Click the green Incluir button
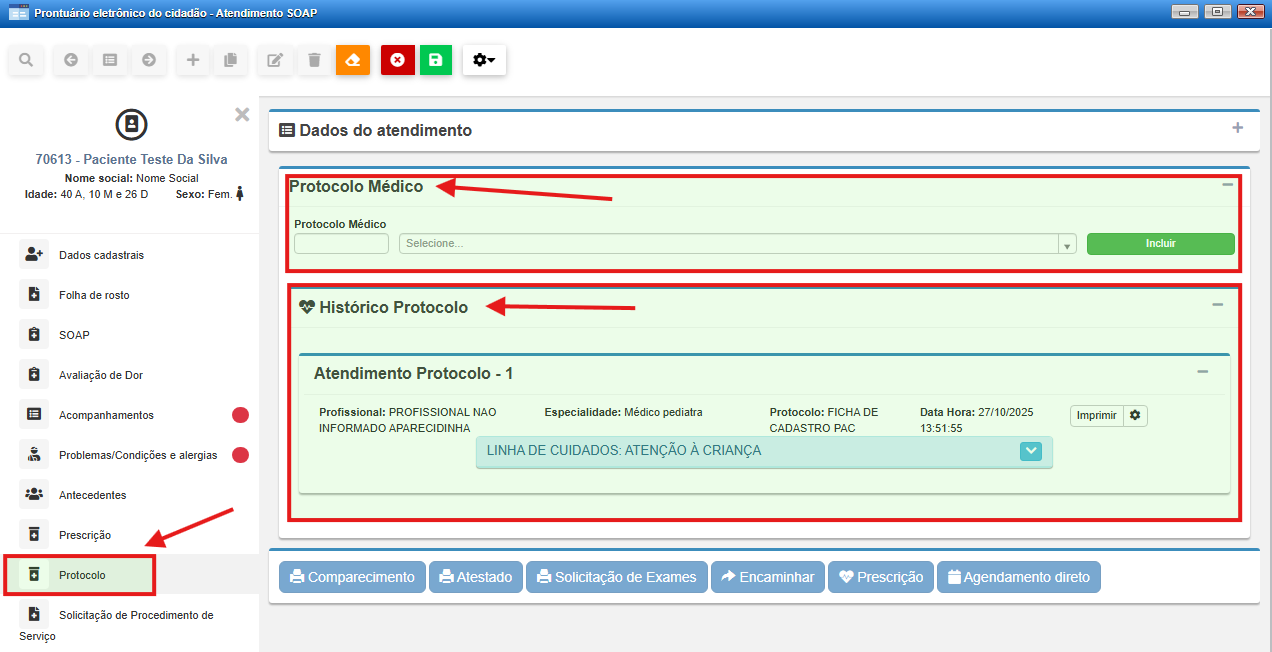 pyautogui.click(x=1160, y=244)
